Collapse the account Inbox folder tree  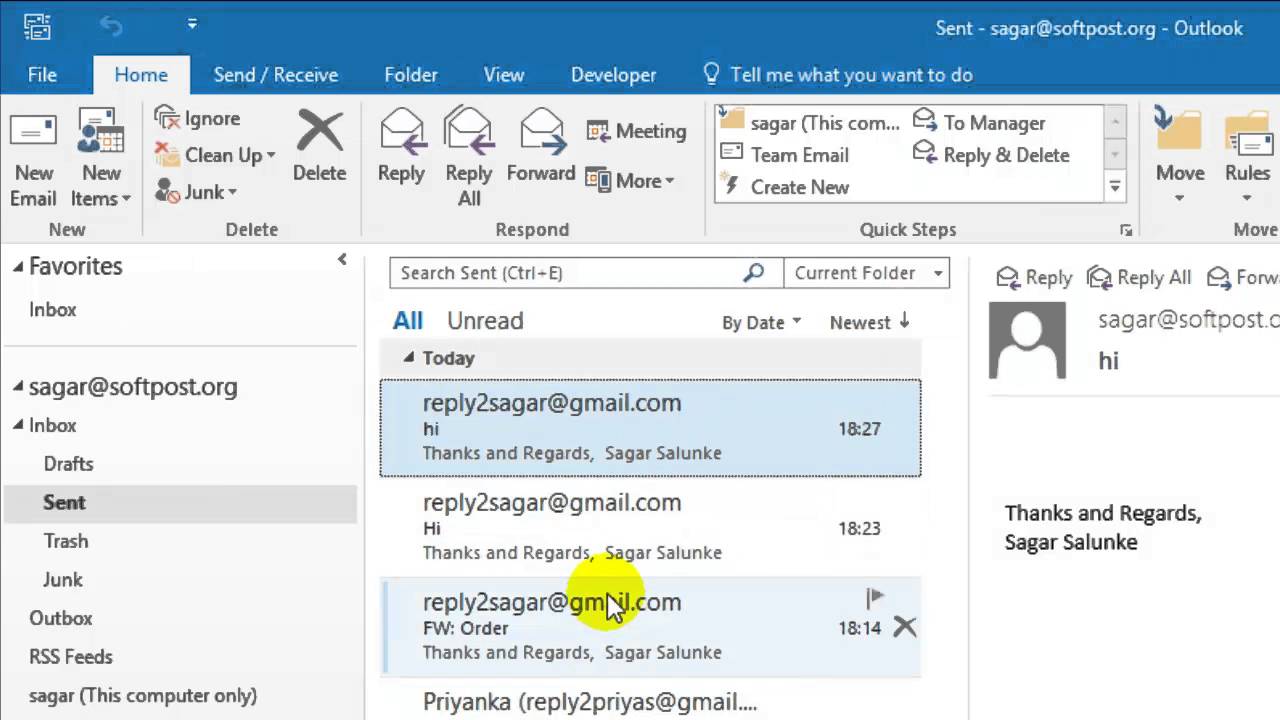tap(18, 425)
